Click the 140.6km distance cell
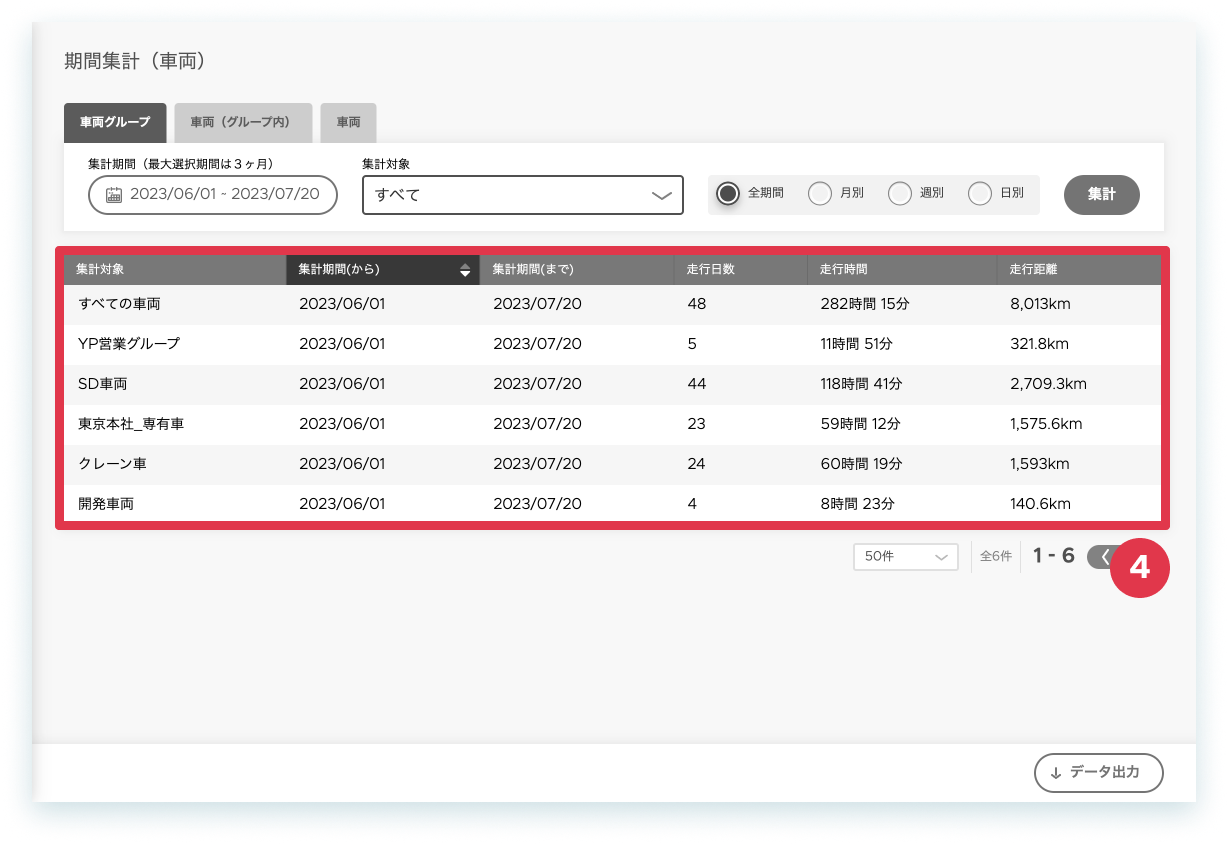The width and height of the screenshot is (1228, 844). click(x=1041, y=504)
